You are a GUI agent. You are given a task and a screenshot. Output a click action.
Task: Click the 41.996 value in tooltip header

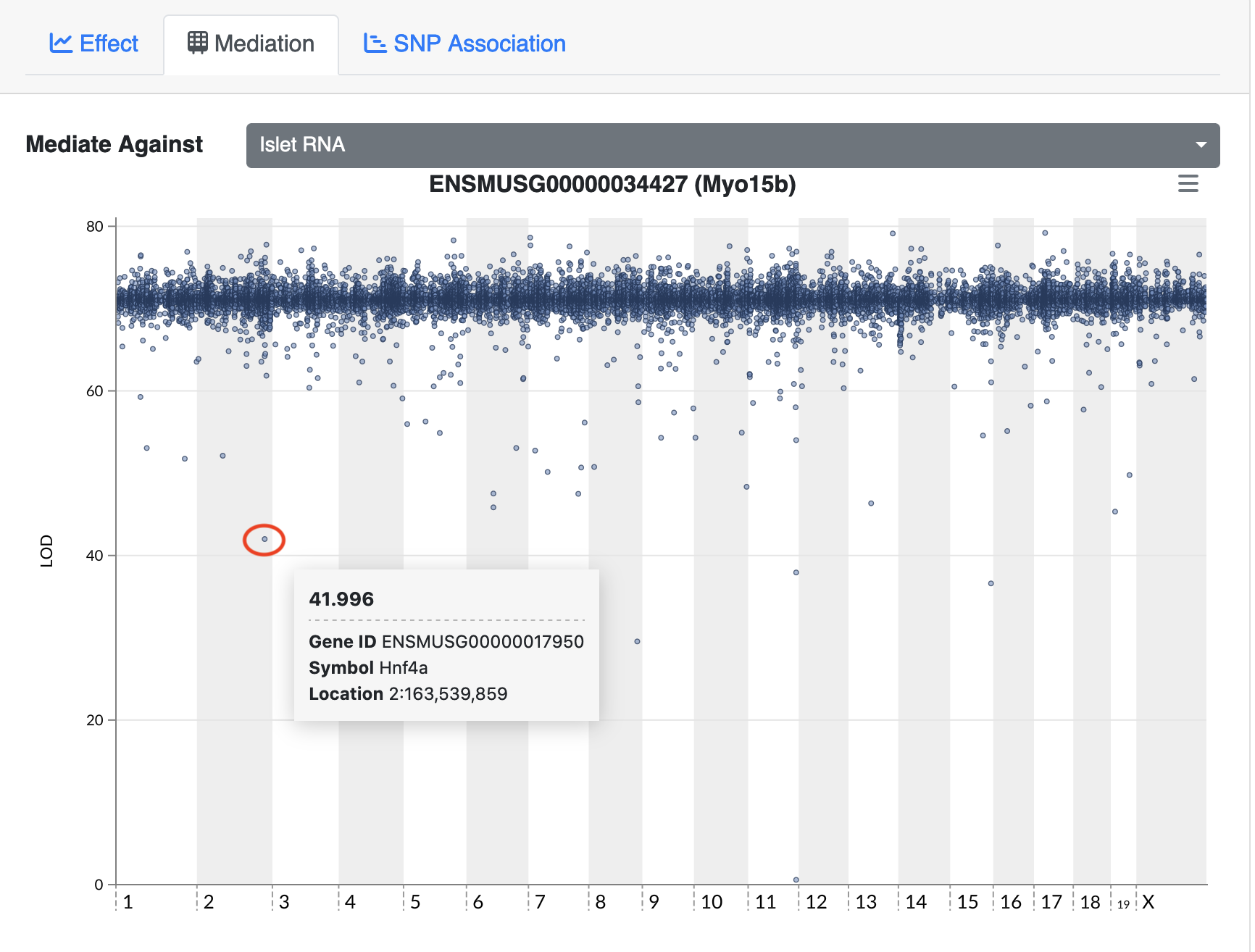pos(341,599)
